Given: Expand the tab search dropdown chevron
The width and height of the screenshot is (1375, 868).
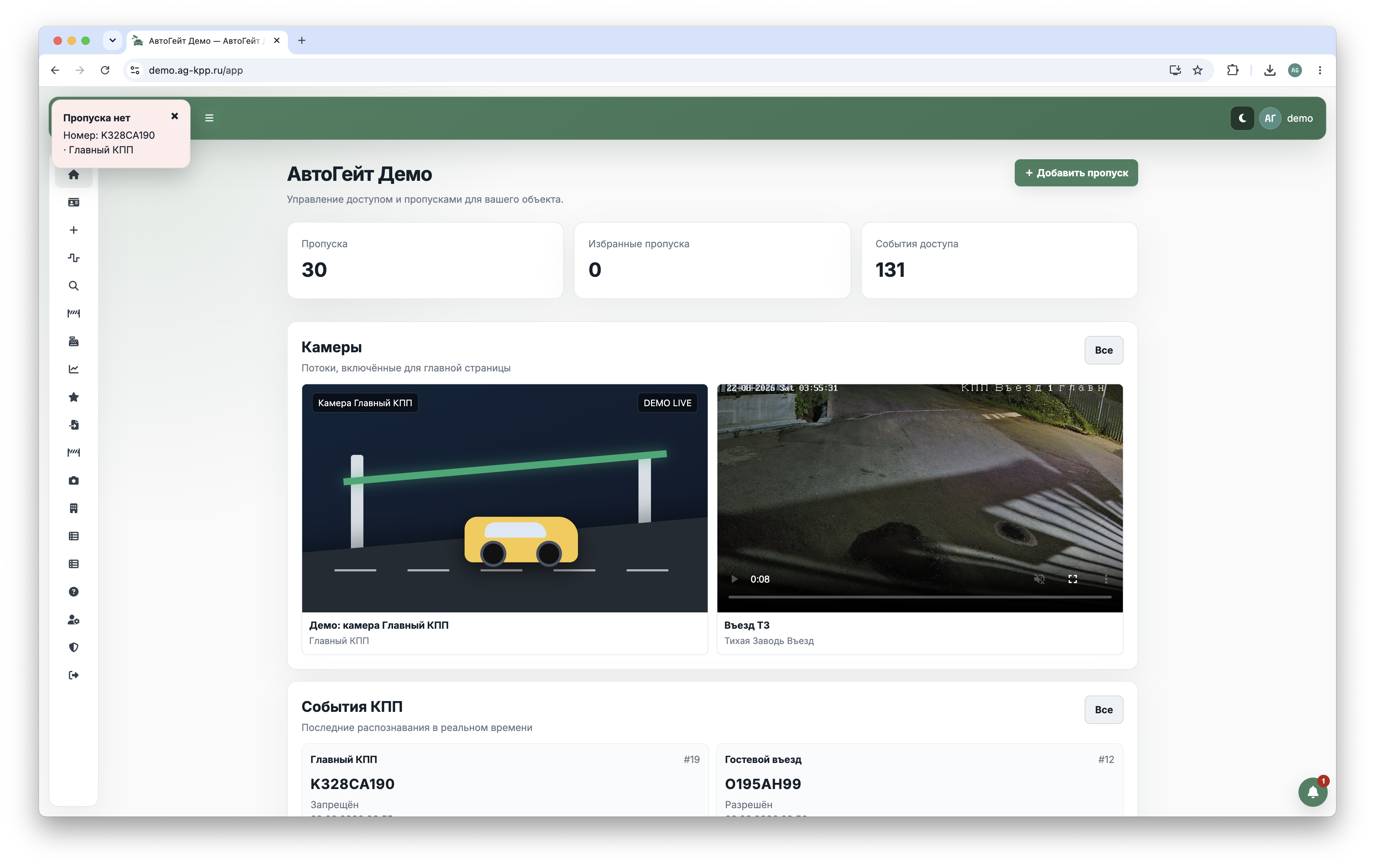Looking at the screenshot, I should click(x=112, y=41).
